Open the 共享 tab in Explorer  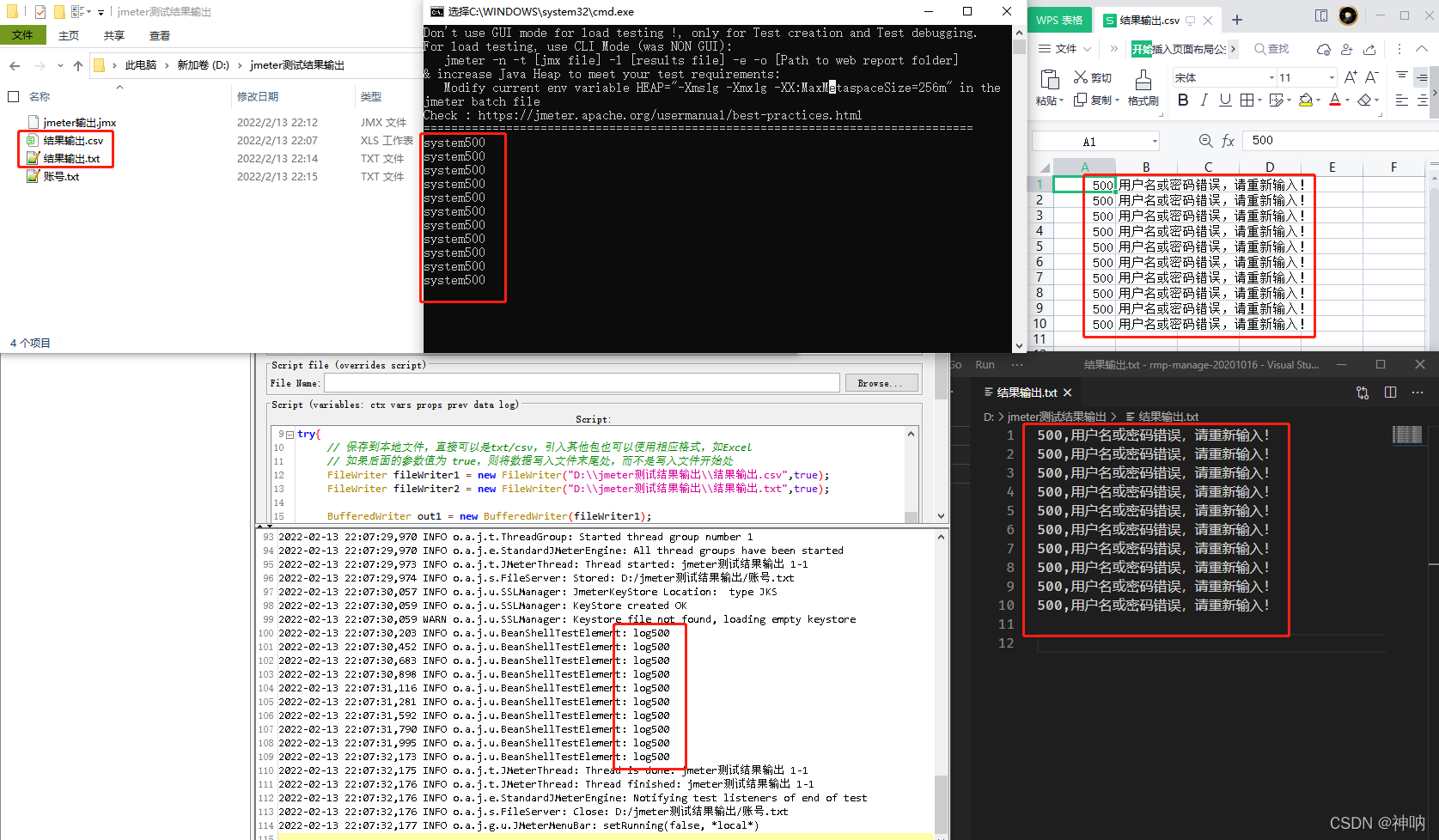114,35
